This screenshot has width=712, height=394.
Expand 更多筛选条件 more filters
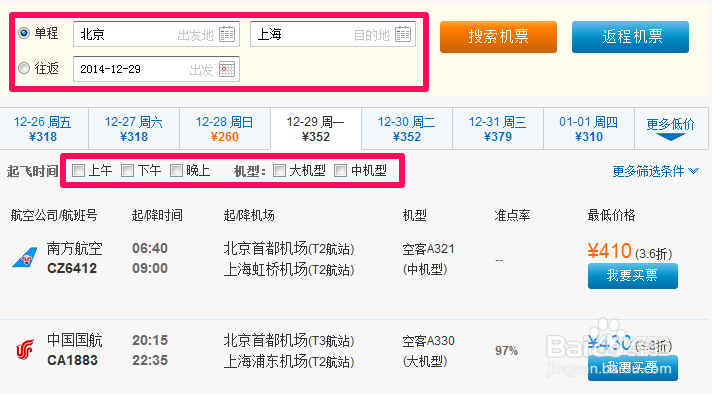coord(655,171)
